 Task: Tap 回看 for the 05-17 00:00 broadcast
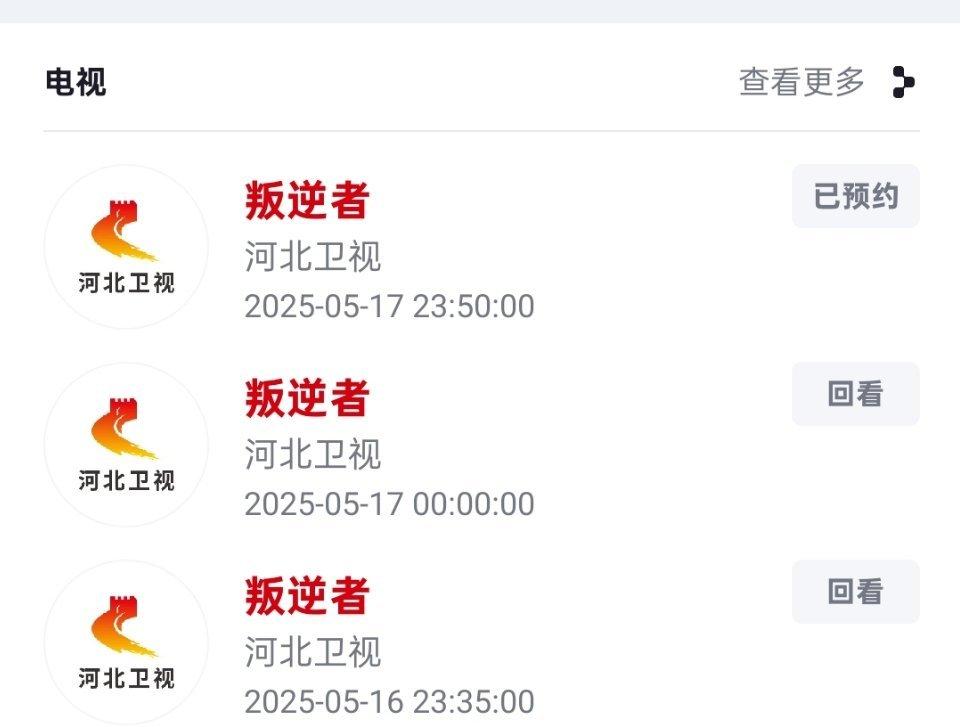855,394
